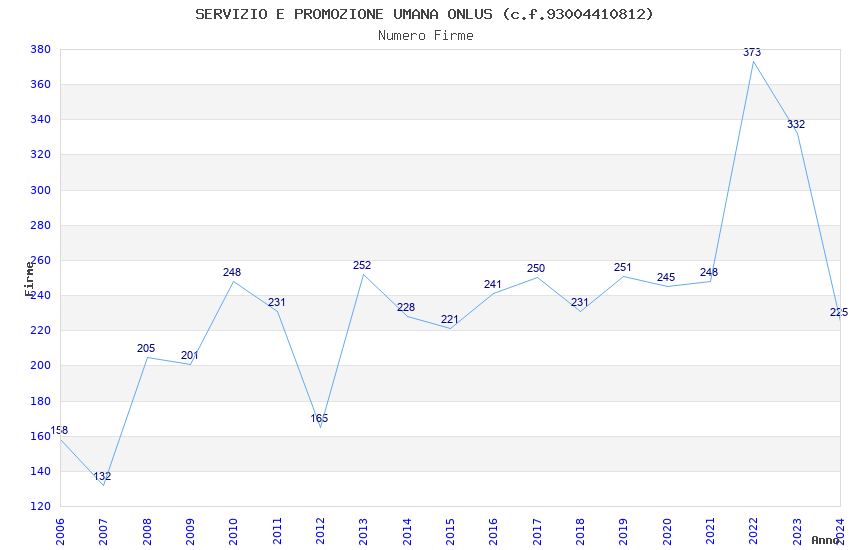
Task: Click the data label 251 for 2019
Action: [623, 268]
